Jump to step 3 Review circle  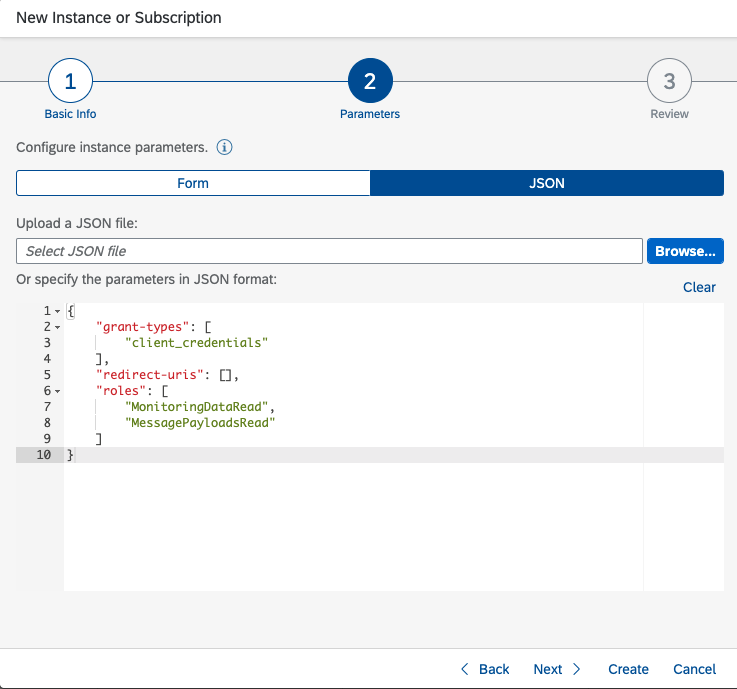tap(669, 82)
